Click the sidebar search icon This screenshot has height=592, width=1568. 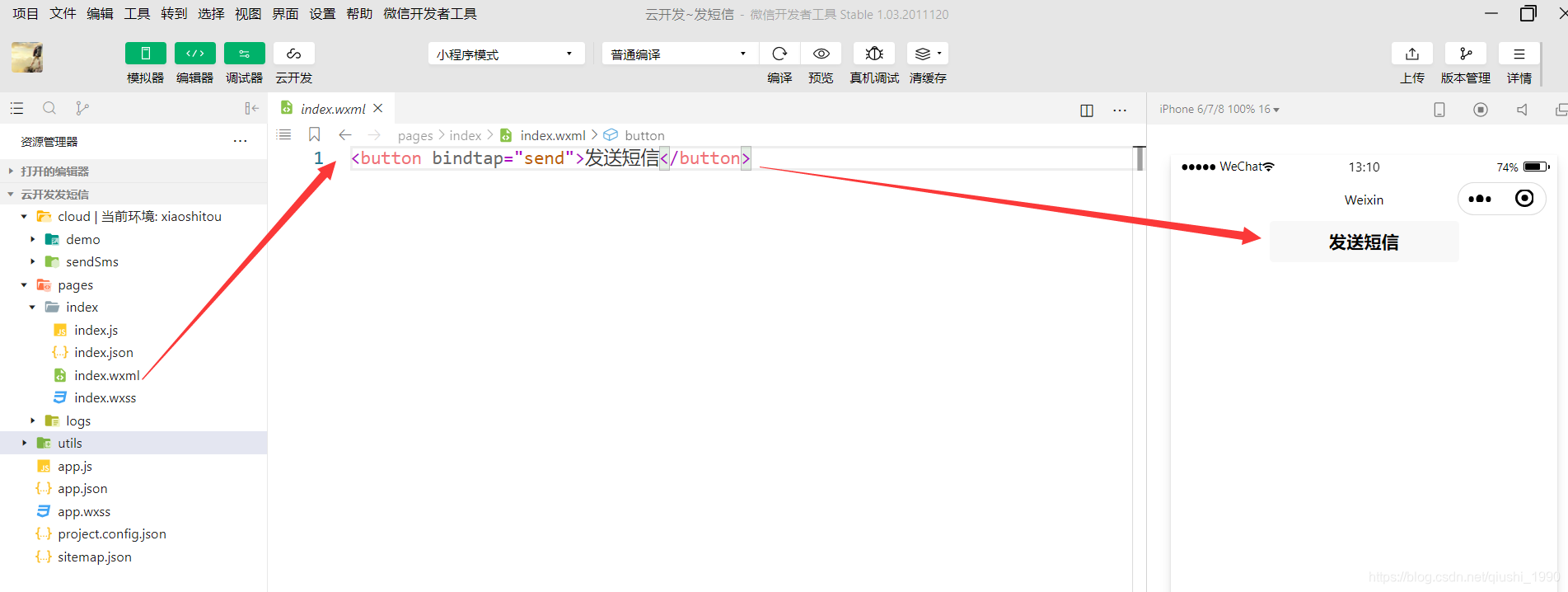pos(49,108)
